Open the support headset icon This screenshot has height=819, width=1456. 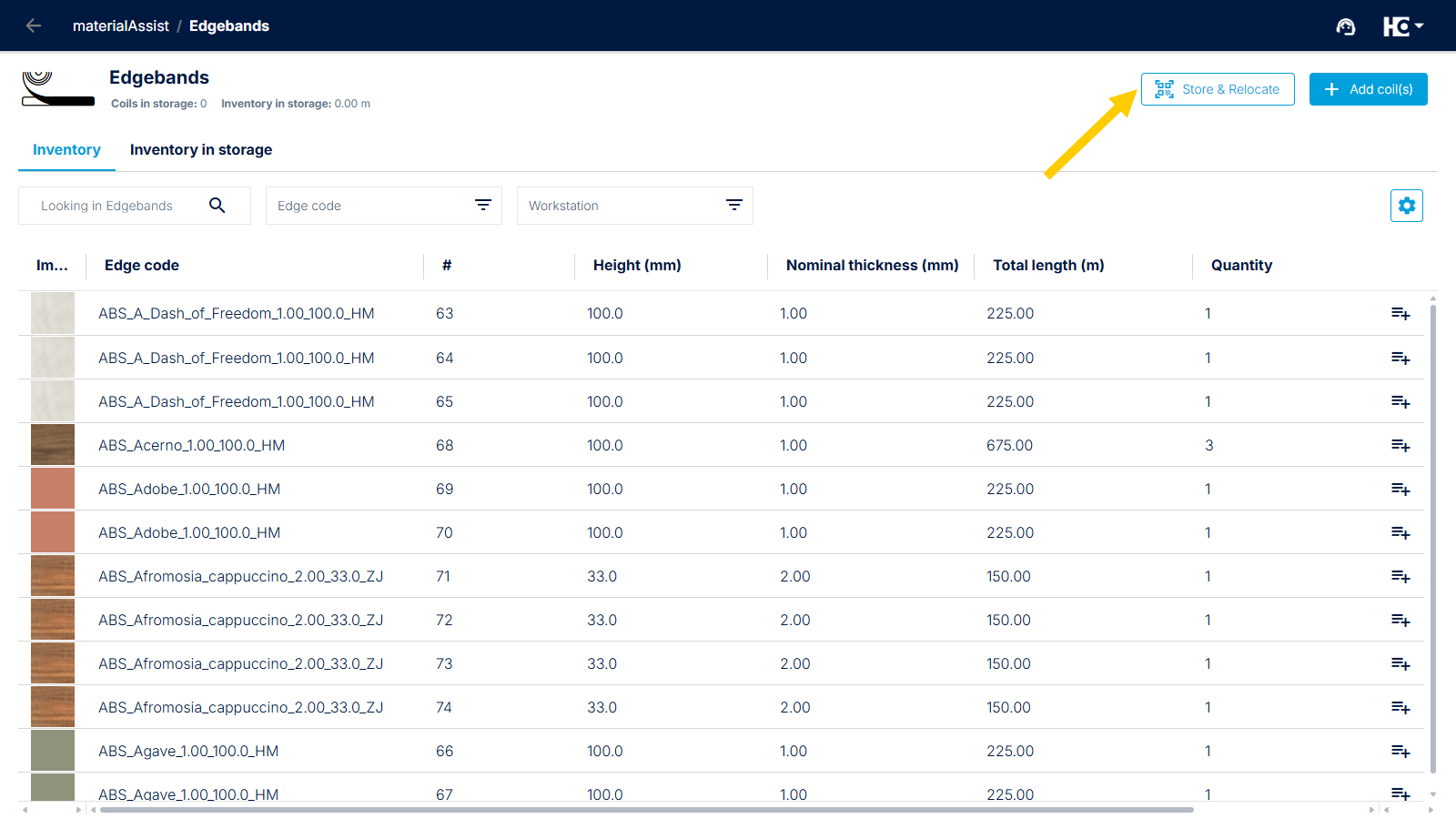coord(1345,26)
